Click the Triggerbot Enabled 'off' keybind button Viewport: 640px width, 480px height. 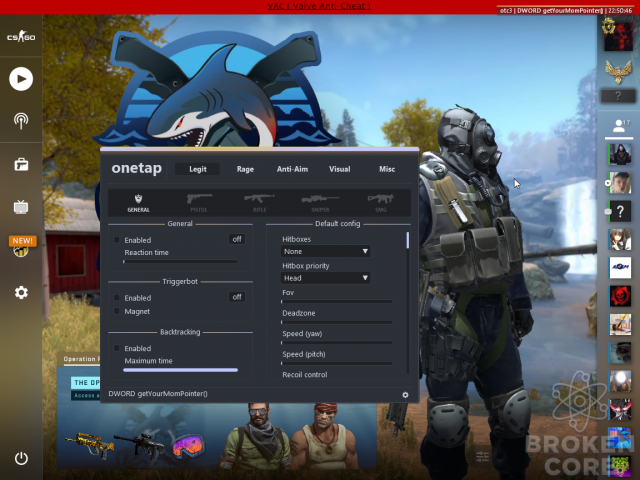[237, 297]
